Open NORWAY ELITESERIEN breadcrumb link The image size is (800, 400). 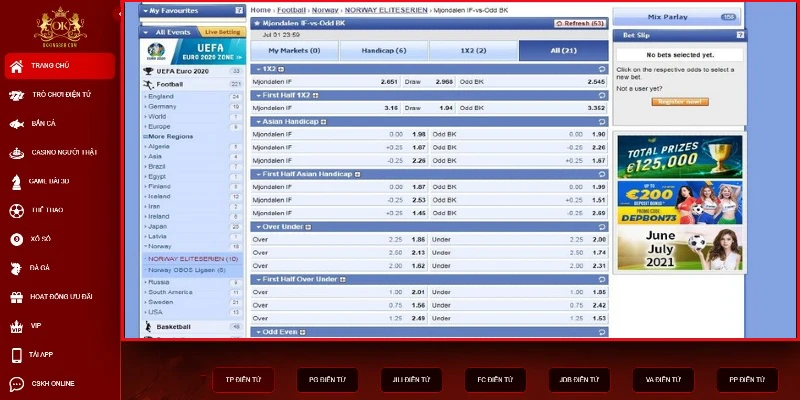coord(386,10)
